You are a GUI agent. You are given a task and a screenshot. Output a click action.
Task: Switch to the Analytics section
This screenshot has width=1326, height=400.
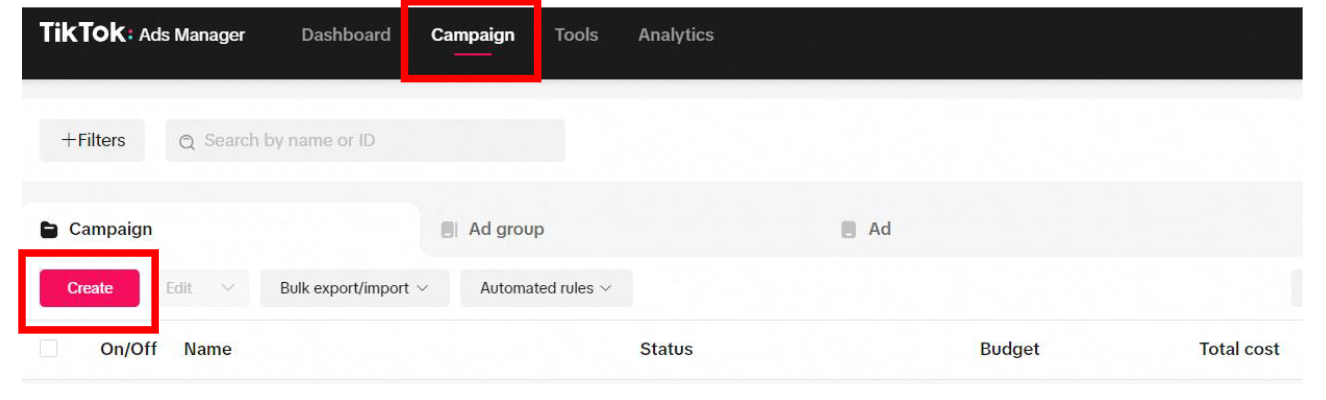[x=676, y=35]
